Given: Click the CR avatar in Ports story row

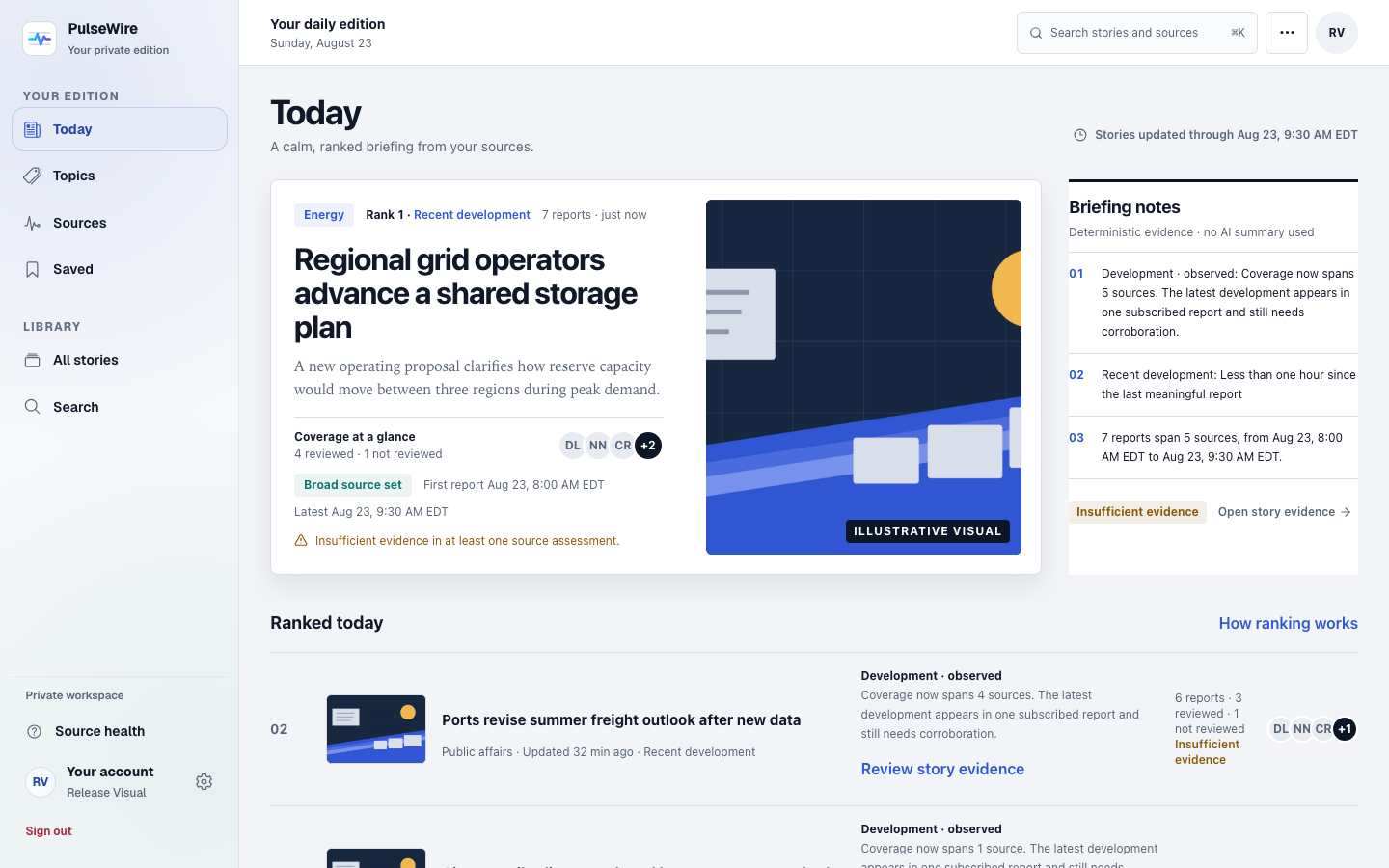Looking at the screenshot, I should coord(1323,729).
